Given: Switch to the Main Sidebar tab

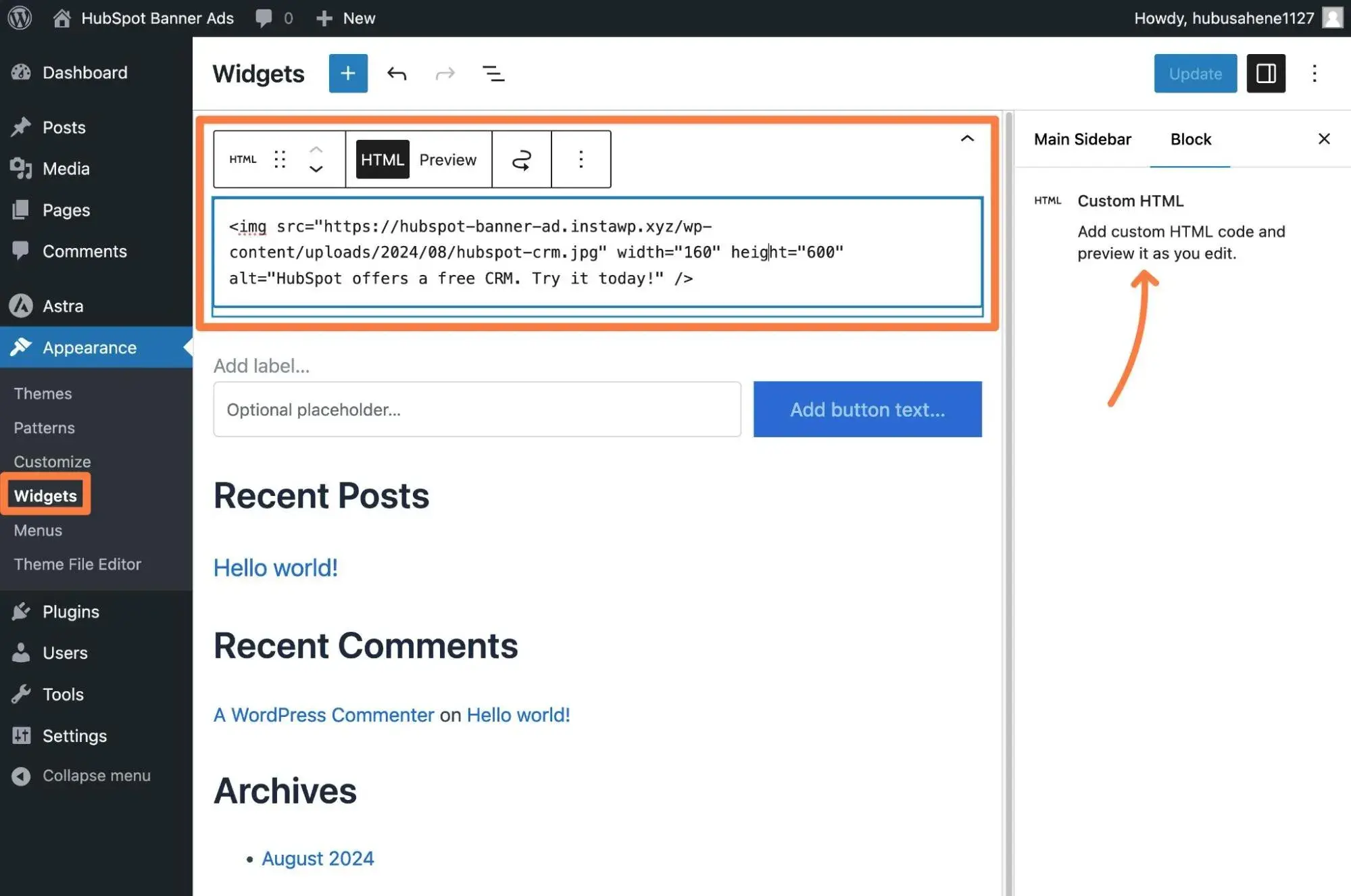Looking at the screenshot, I should point(1082,139).
